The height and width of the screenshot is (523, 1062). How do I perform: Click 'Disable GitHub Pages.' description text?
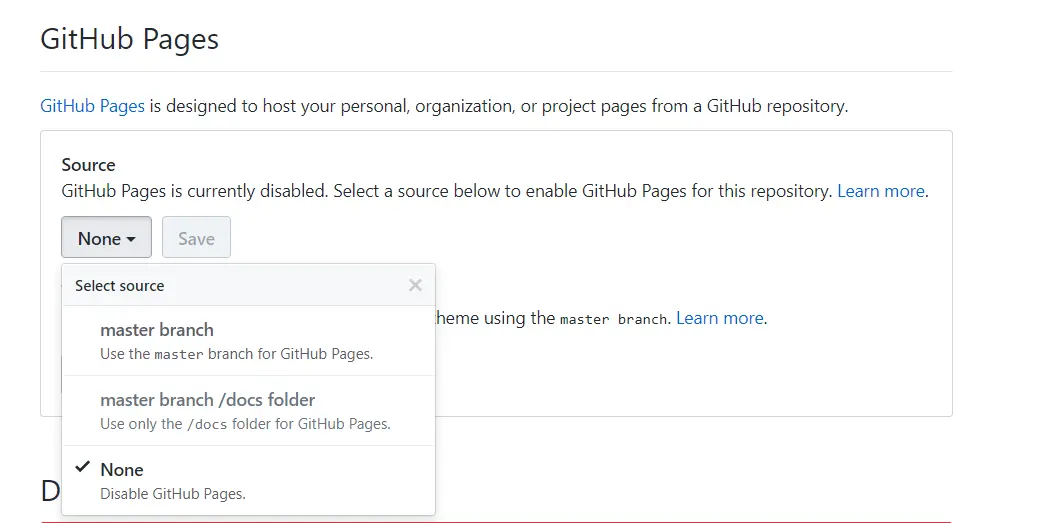(x=173, y=494)
